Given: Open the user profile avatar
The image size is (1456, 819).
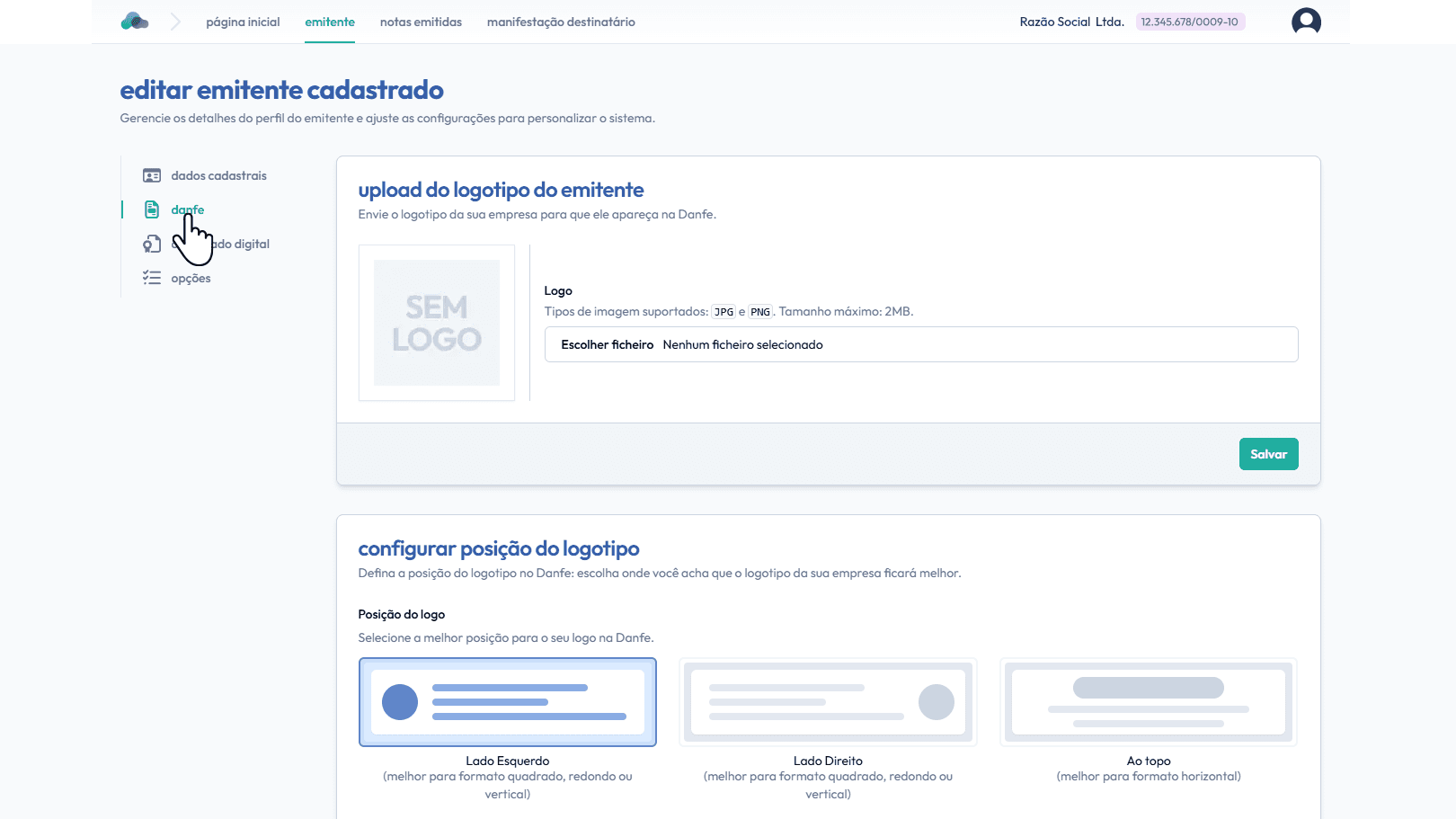Looking at the screenshot, I should pos(1306,22).
